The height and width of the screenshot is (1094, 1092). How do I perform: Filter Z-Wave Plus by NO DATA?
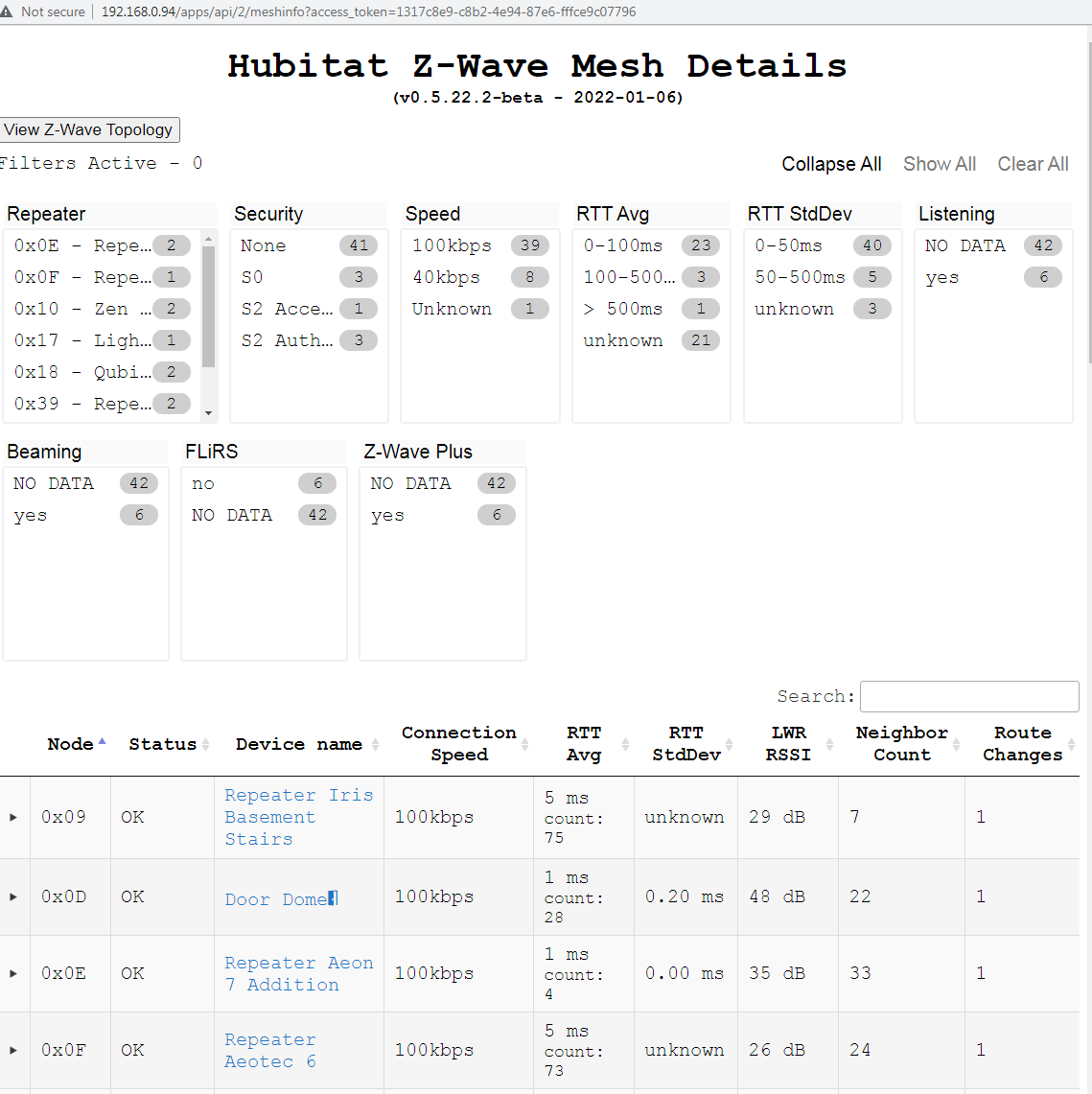pyautogui.click(x=442, y=483)
